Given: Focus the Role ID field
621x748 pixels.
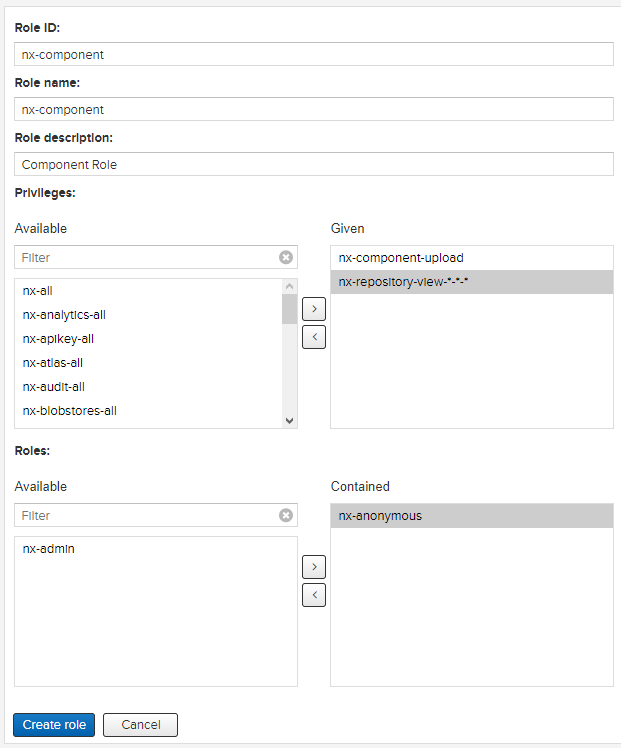Looking at the screenshot, I should [314, 54].
